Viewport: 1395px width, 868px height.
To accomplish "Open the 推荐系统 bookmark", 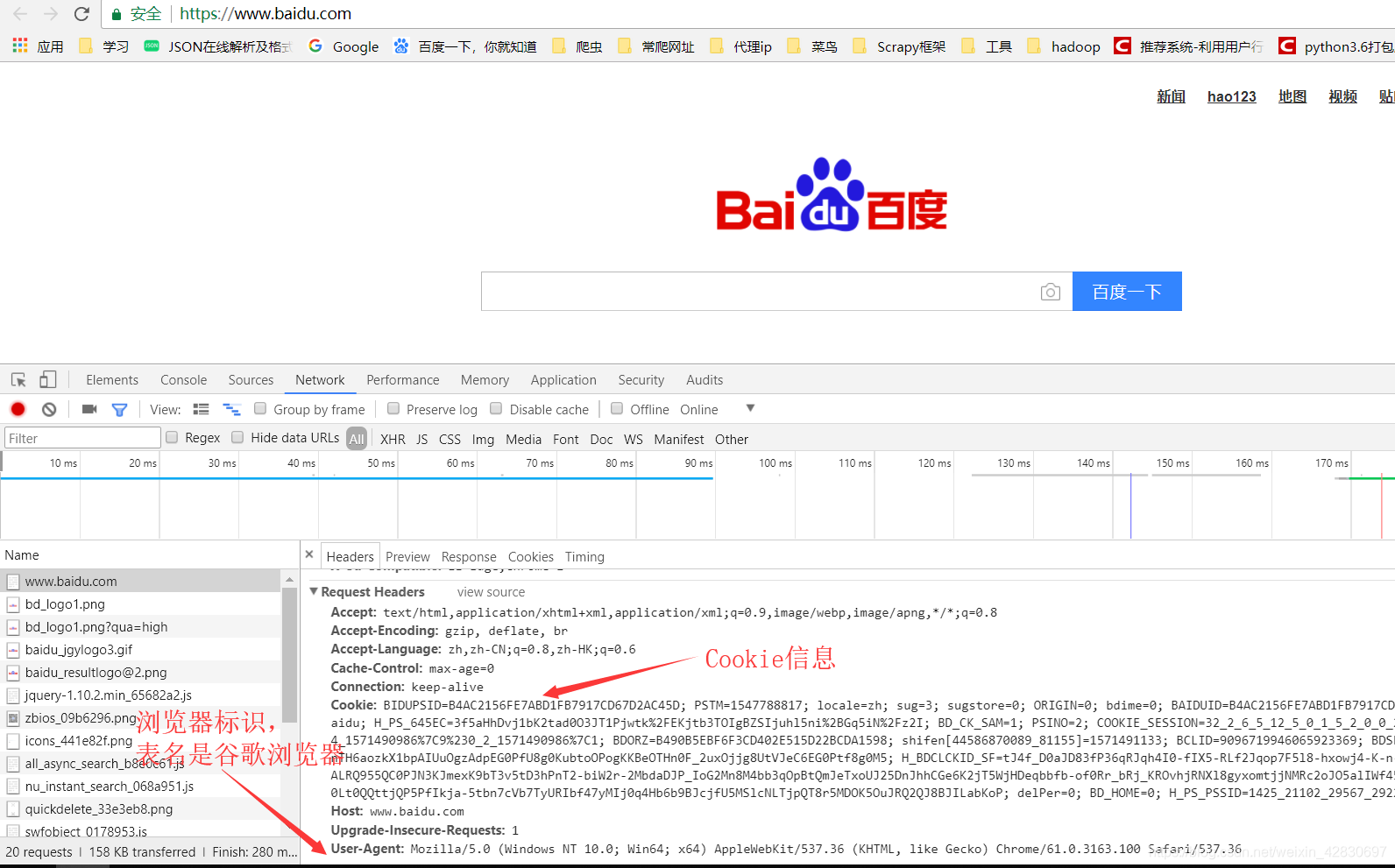I will (x=1188, y=46).
